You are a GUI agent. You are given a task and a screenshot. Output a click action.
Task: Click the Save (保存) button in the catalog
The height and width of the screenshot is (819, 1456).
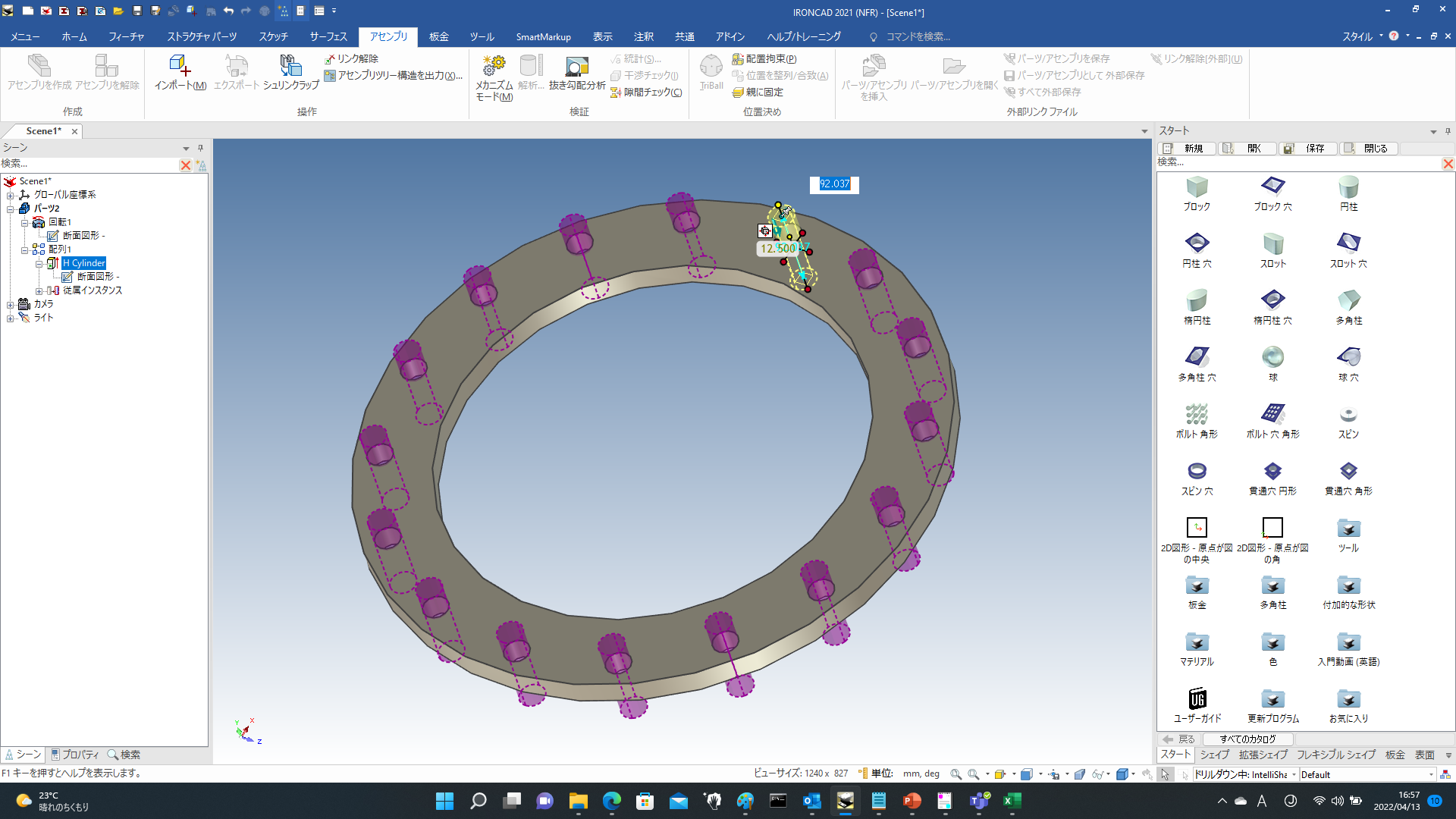[x=1307, y=149]
